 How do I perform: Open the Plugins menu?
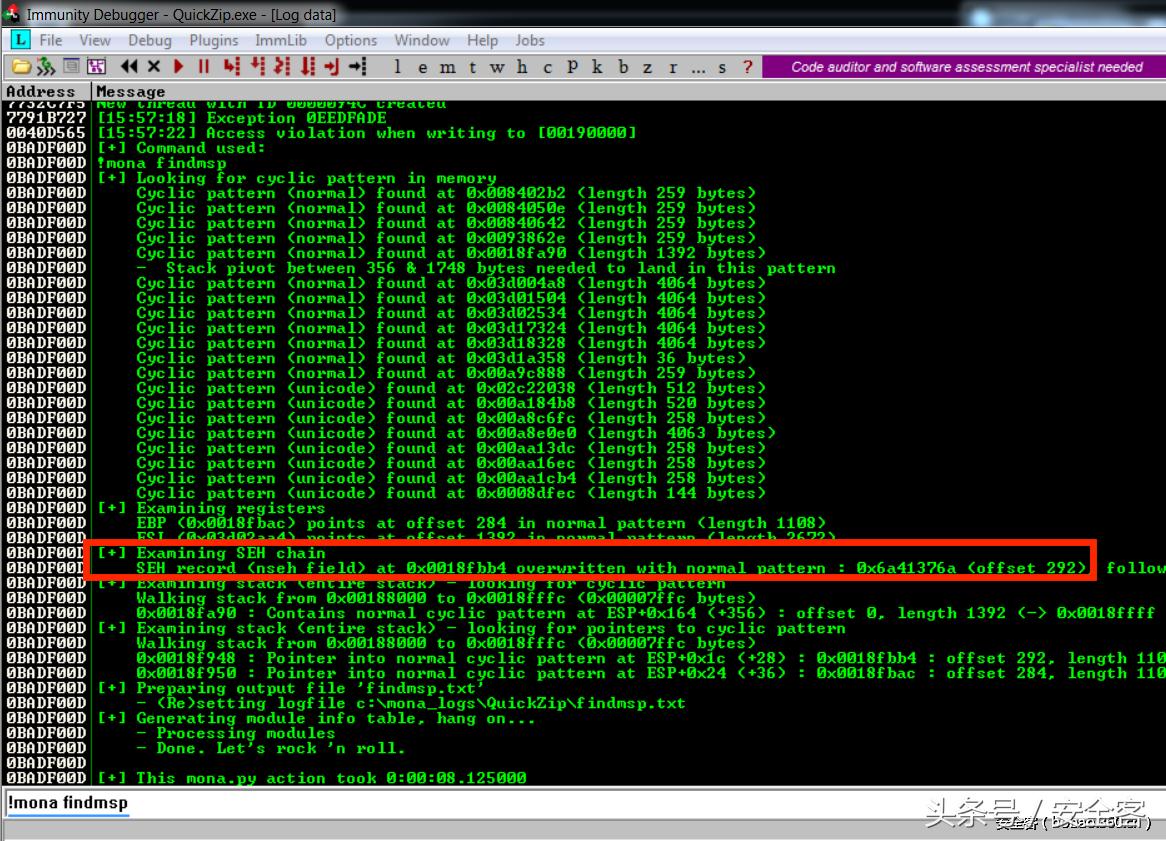click(x=213, y=41)
